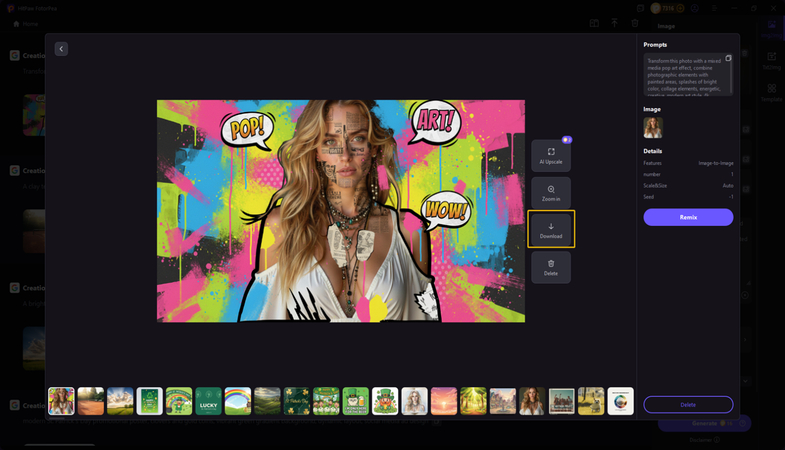Click the upload arrow icon in top toolbar
Image resolution: width=785 pixels, height=450 pixels.
point(614,23)
